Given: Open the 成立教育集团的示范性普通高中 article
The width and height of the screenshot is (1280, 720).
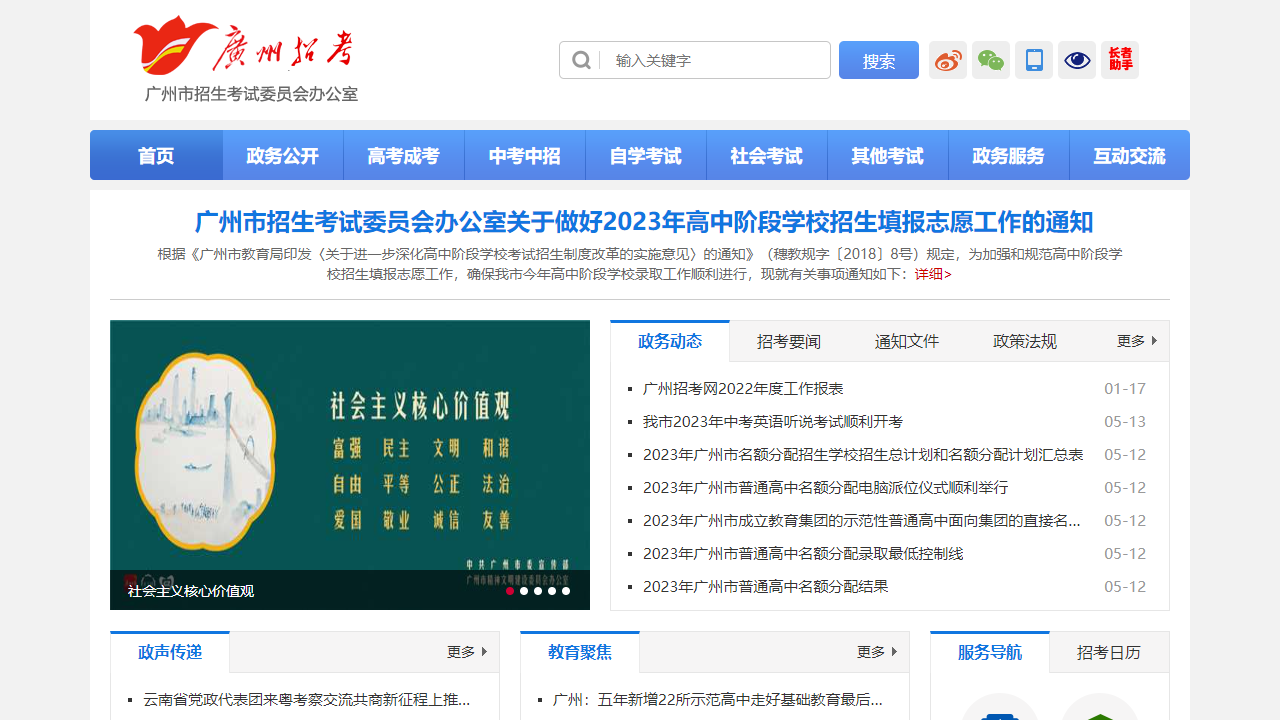Looking at the screenshot, I should point(862,521).
